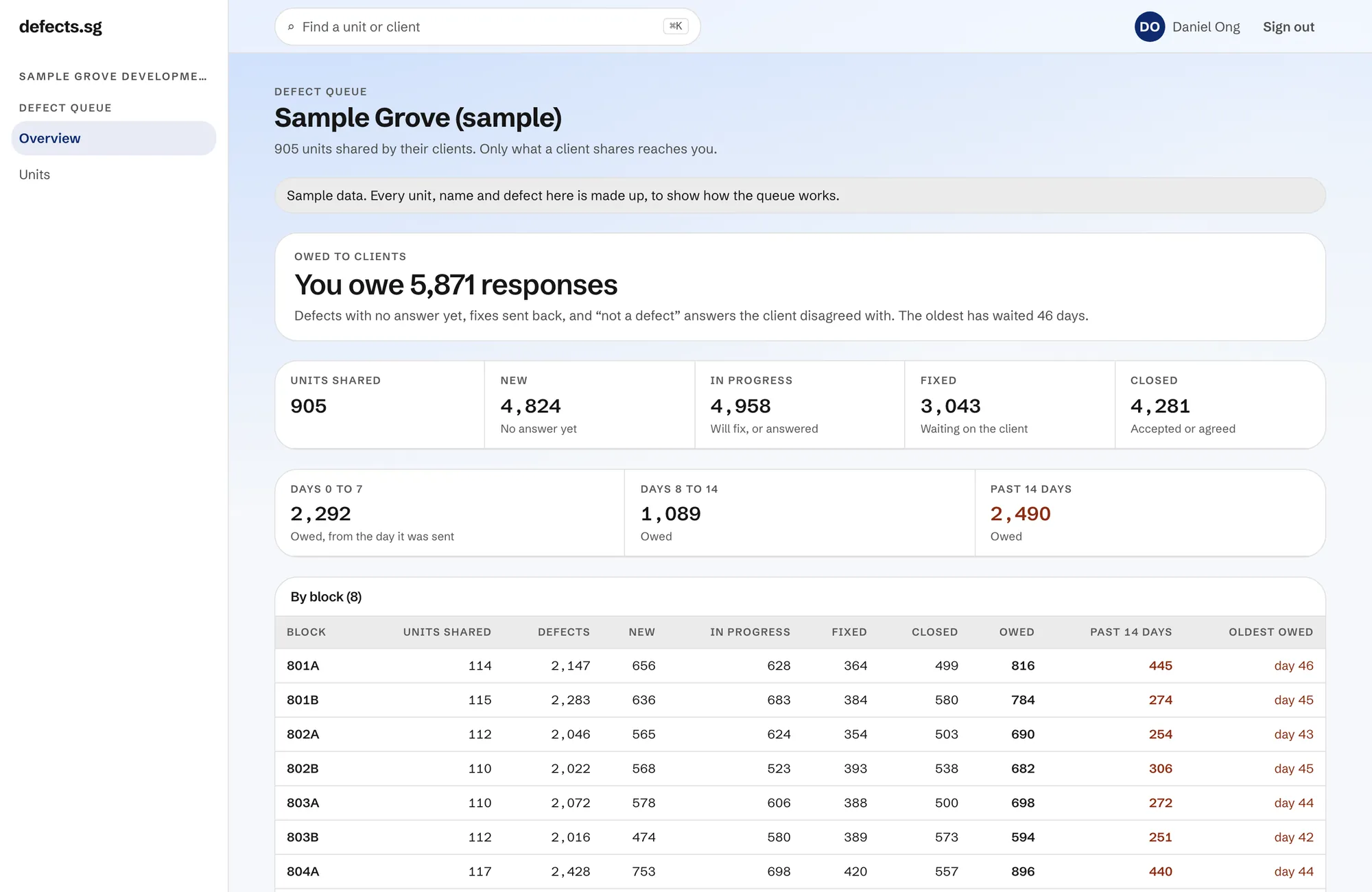
Task: Click the Block column header
Action: pos(306,632)
